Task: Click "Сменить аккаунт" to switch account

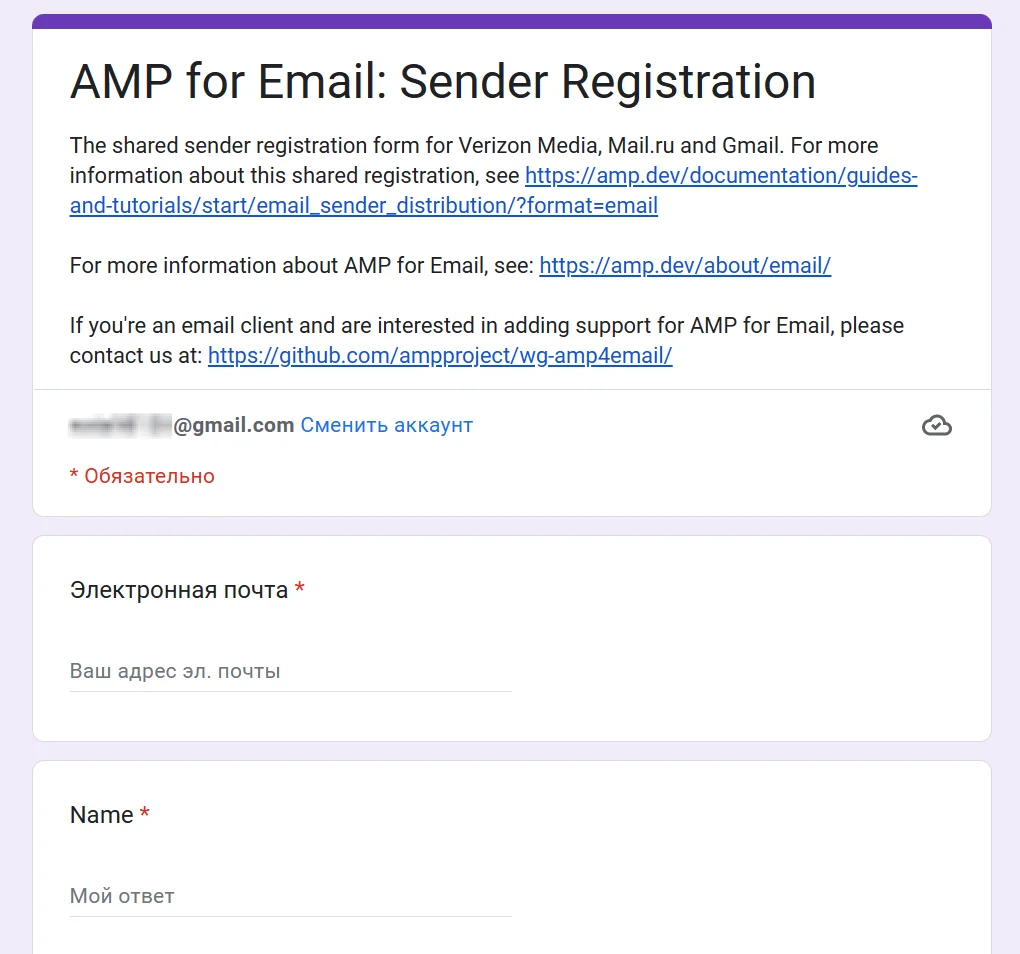Action: click(386, 425)
